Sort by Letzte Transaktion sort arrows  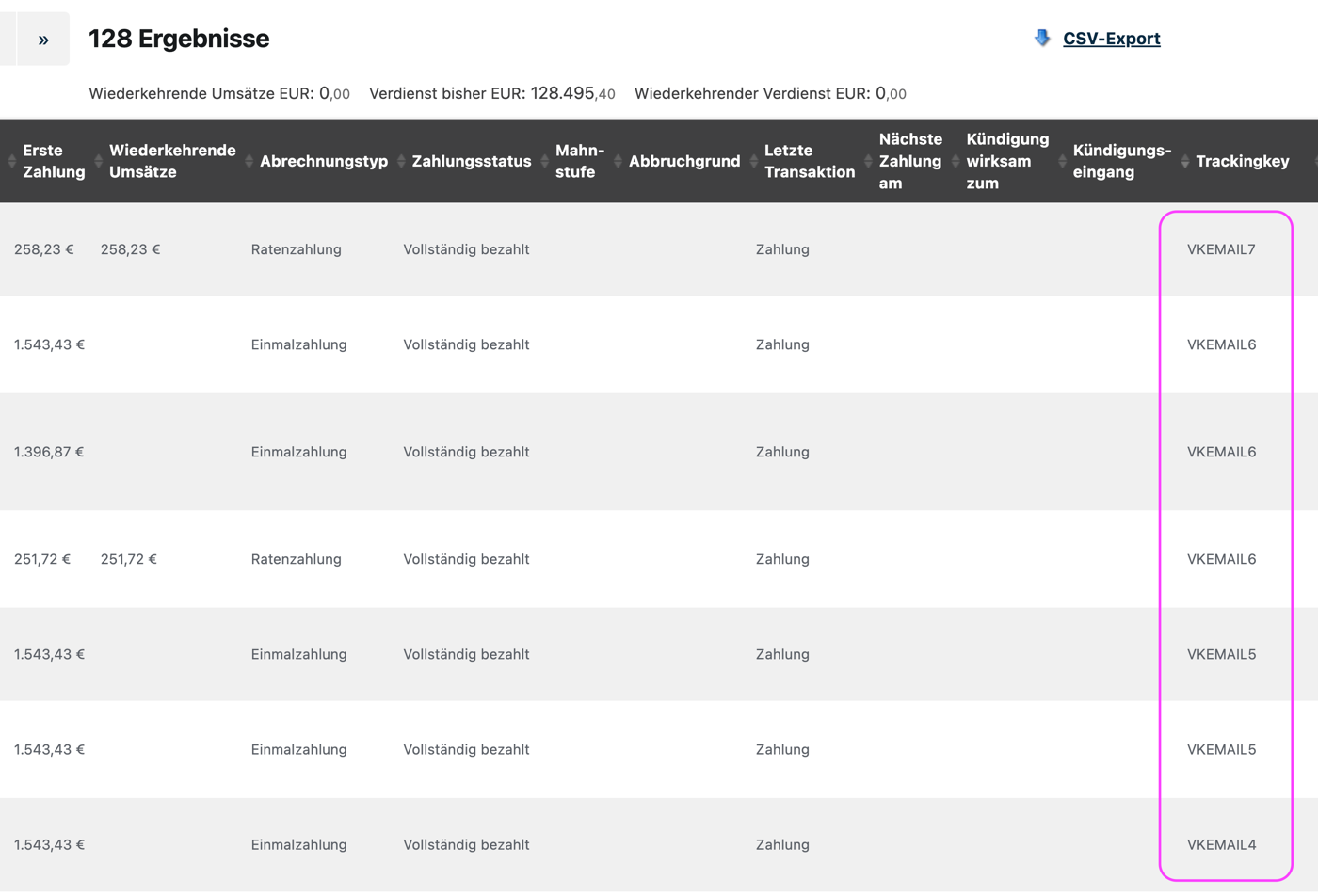[753, 161]
